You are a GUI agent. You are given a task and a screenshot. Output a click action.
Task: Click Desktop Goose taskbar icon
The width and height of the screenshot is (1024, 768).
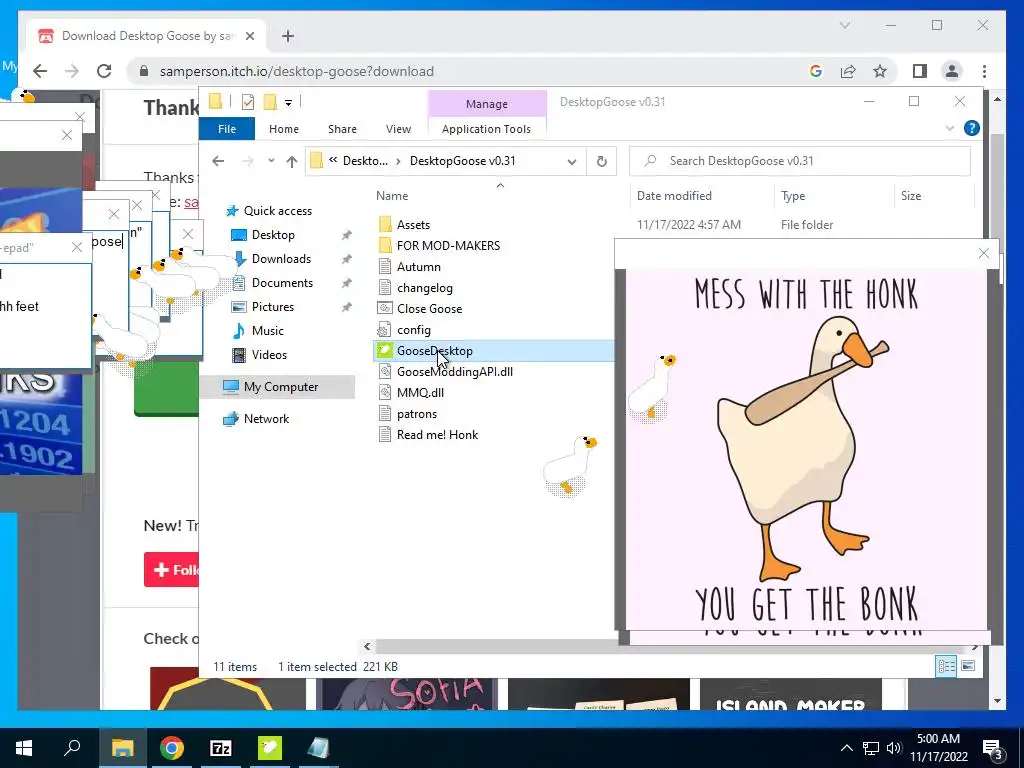[x=270, y=748]
